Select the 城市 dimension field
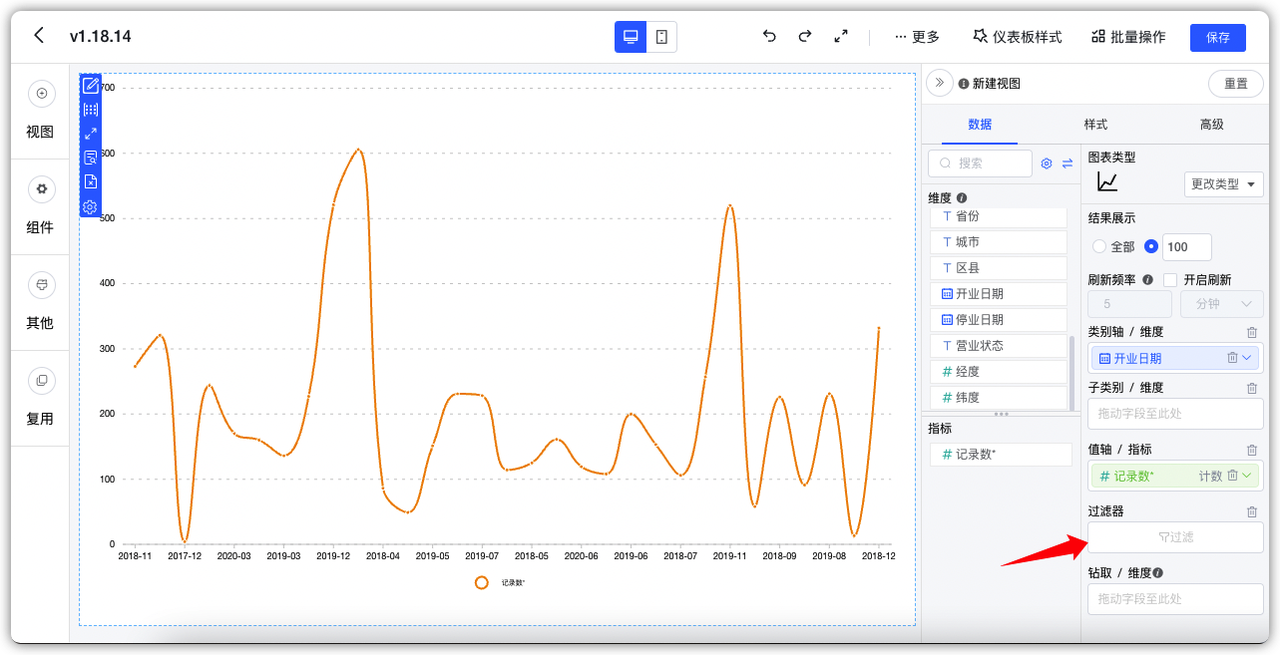This screenshot has width=1280, height=655. point(999,242)
